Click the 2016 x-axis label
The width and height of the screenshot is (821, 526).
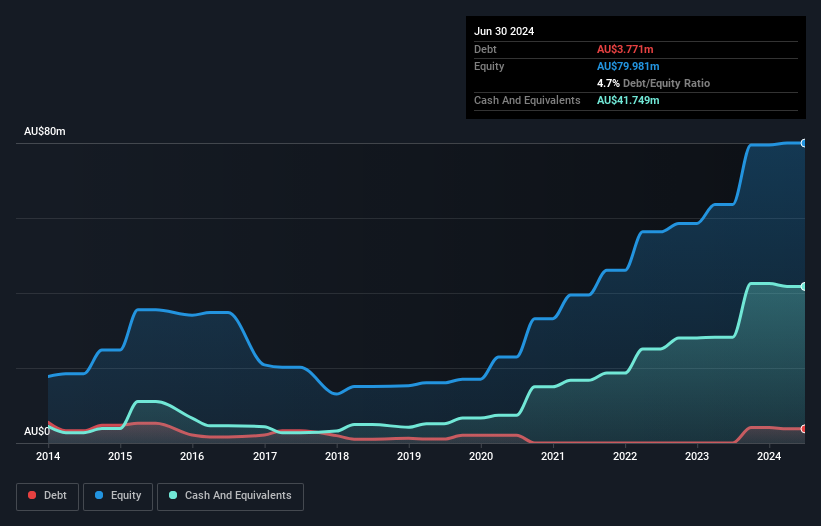coord(192,456)
